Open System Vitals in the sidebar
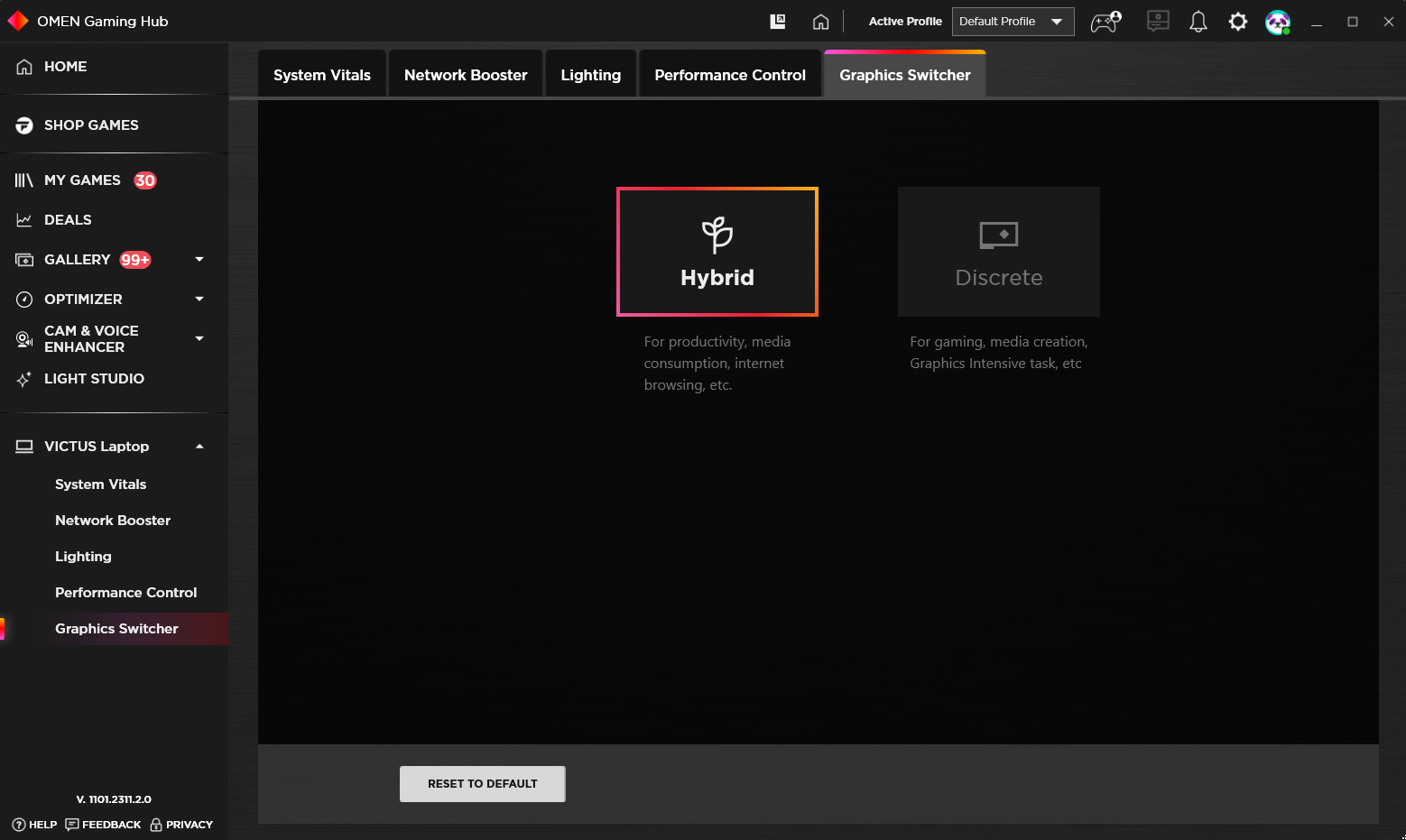This screenshot has height=840, width=1406. point(100,485)
